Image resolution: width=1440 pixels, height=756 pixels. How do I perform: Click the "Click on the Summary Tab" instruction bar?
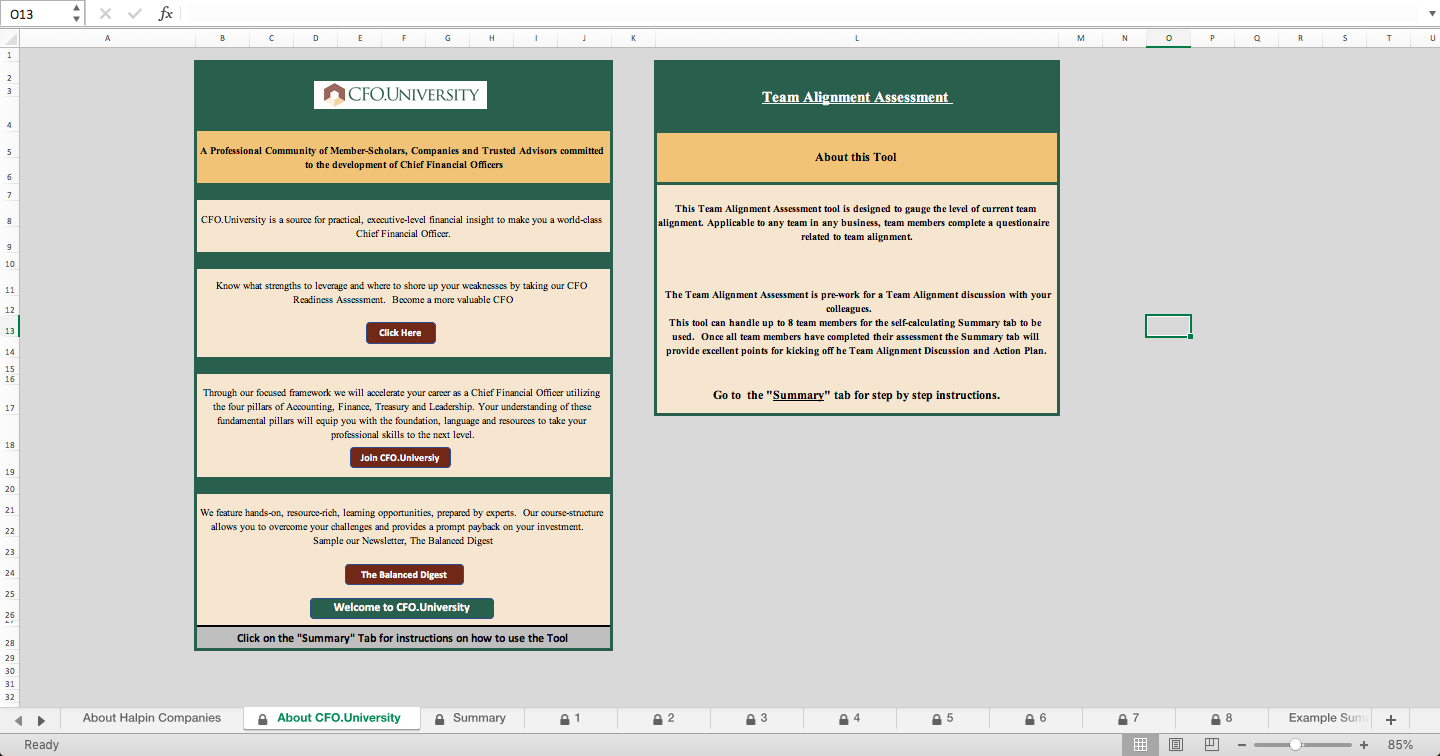pyautogui.click(x=403, y=638)
